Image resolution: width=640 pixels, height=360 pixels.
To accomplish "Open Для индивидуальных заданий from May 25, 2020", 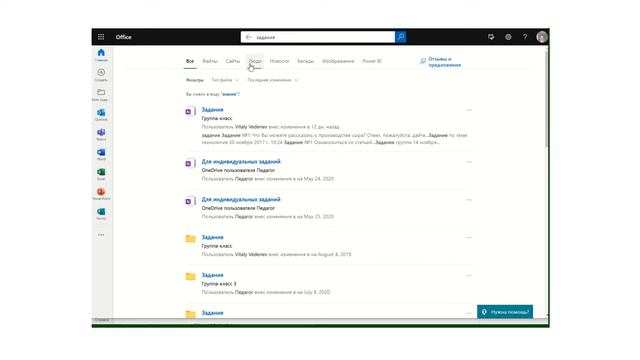I will tap(241, 199).
